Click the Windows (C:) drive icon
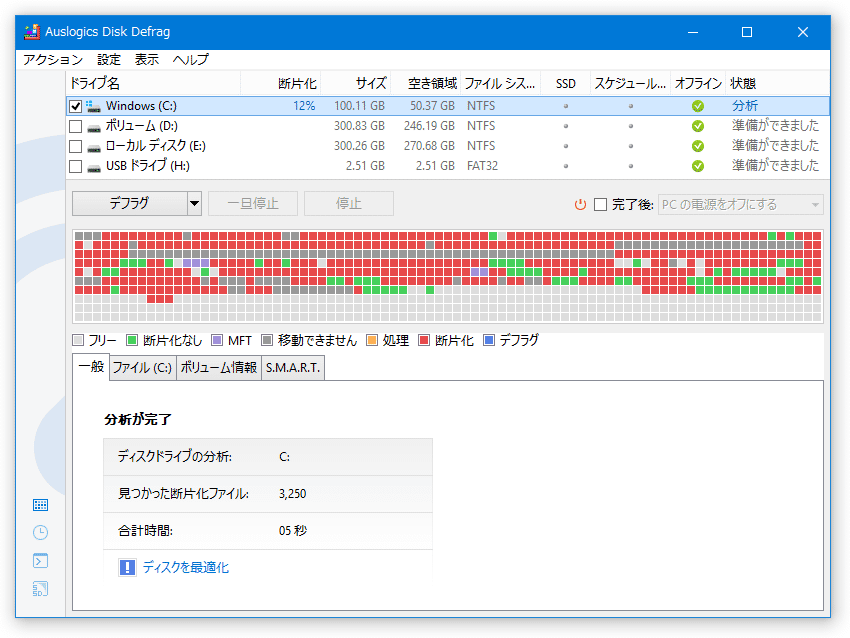 click(94, 106)
